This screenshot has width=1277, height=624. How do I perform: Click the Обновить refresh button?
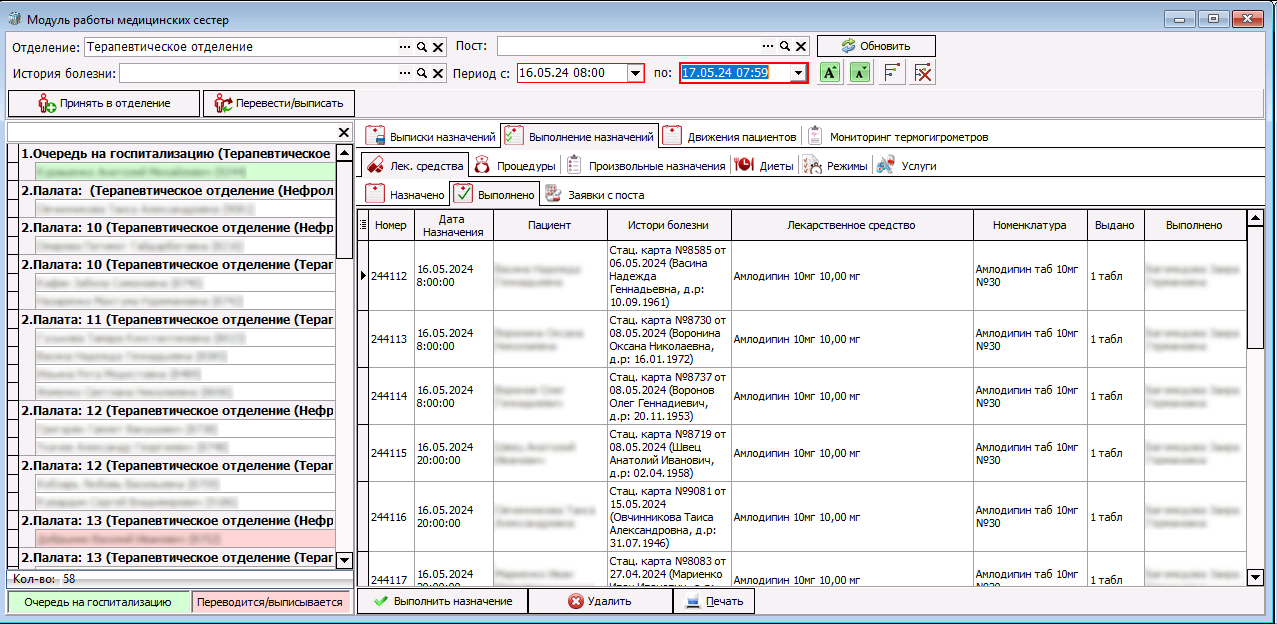[x=876, y=46]
